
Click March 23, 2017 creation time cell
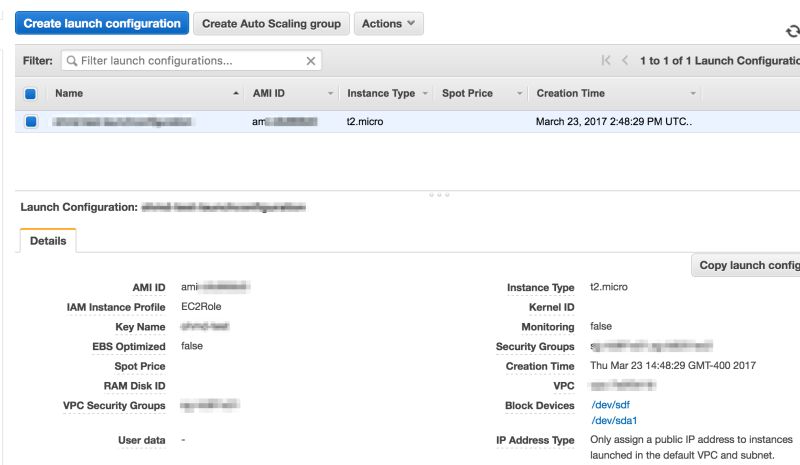pyautogui.click(x=614, y=121)
